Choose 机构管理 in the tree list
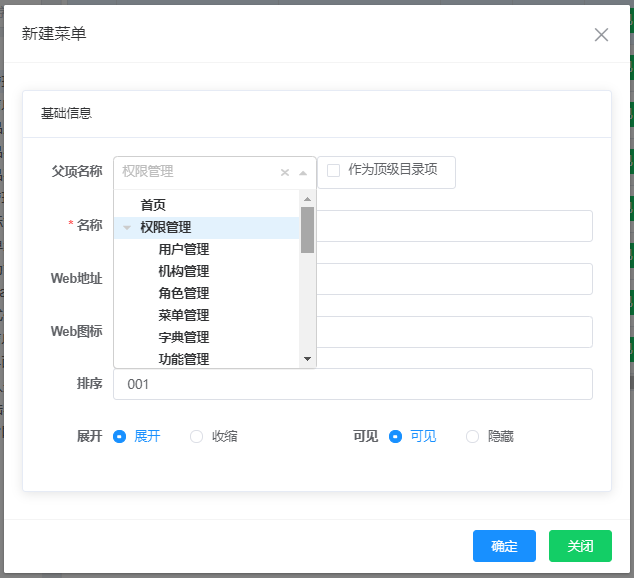 pos(184,271)
